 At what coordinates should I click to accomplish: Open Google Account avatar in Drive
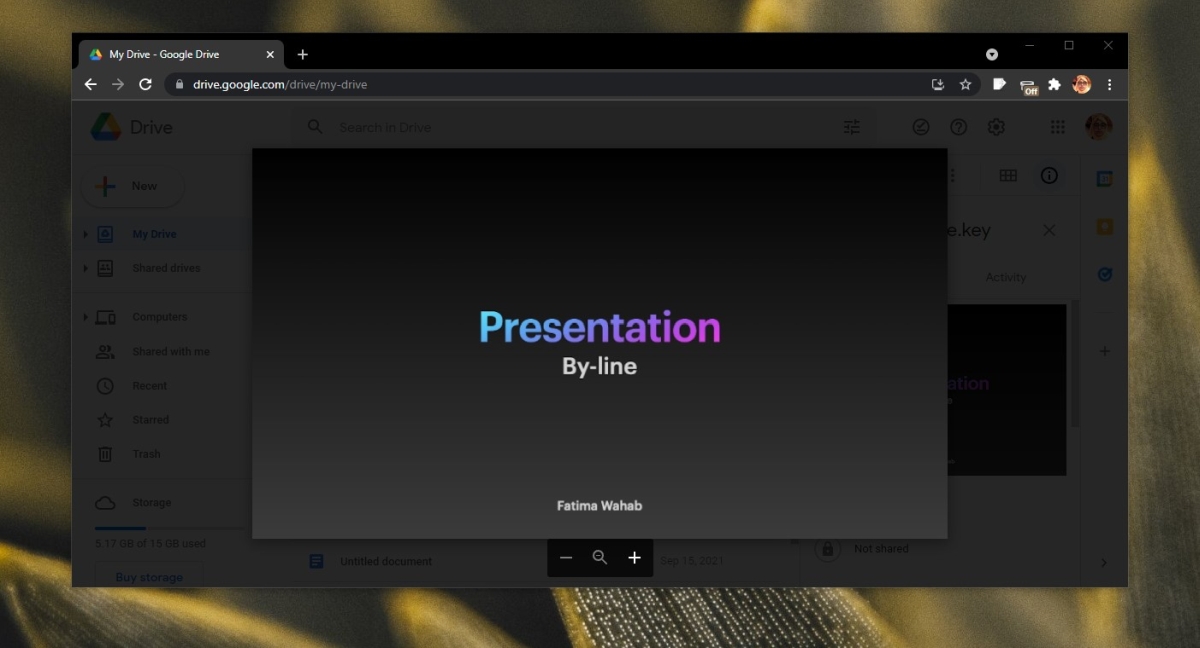[x=1099, y=127]
